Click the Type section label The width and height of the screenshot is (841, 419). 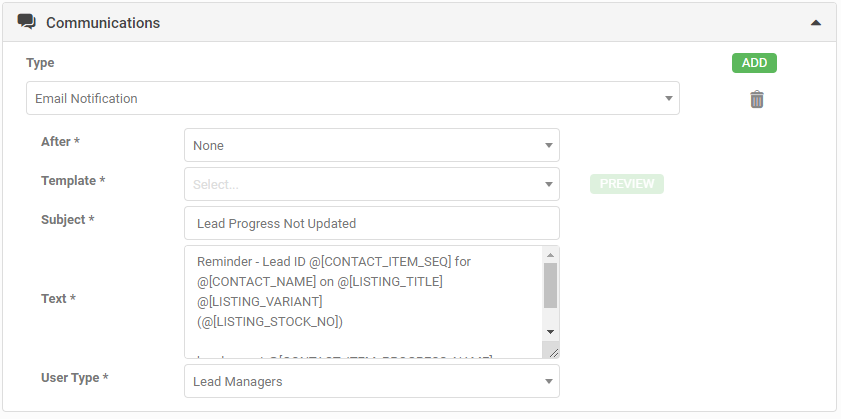point(40,63)
